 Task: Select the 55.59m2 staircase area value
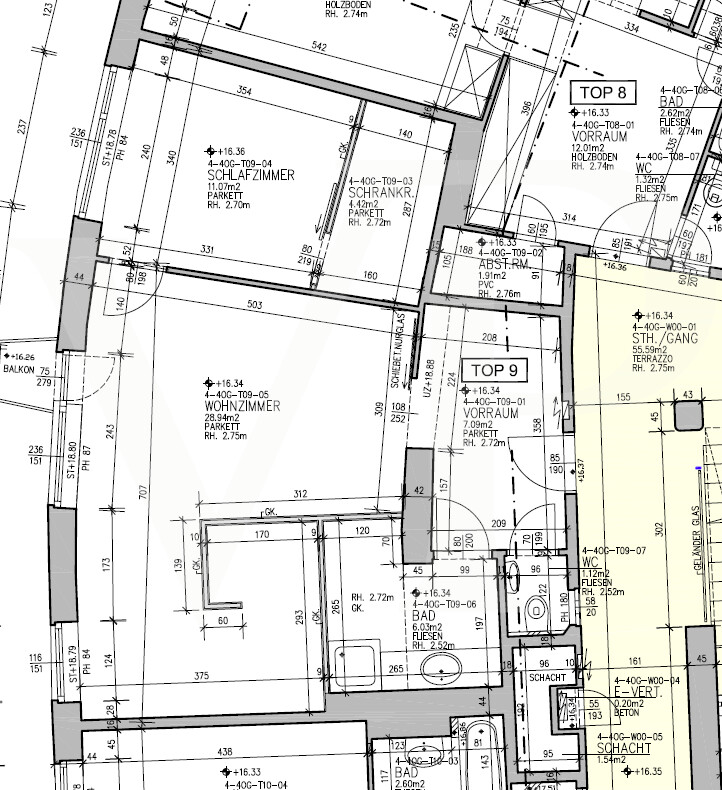tap(650, 350)
